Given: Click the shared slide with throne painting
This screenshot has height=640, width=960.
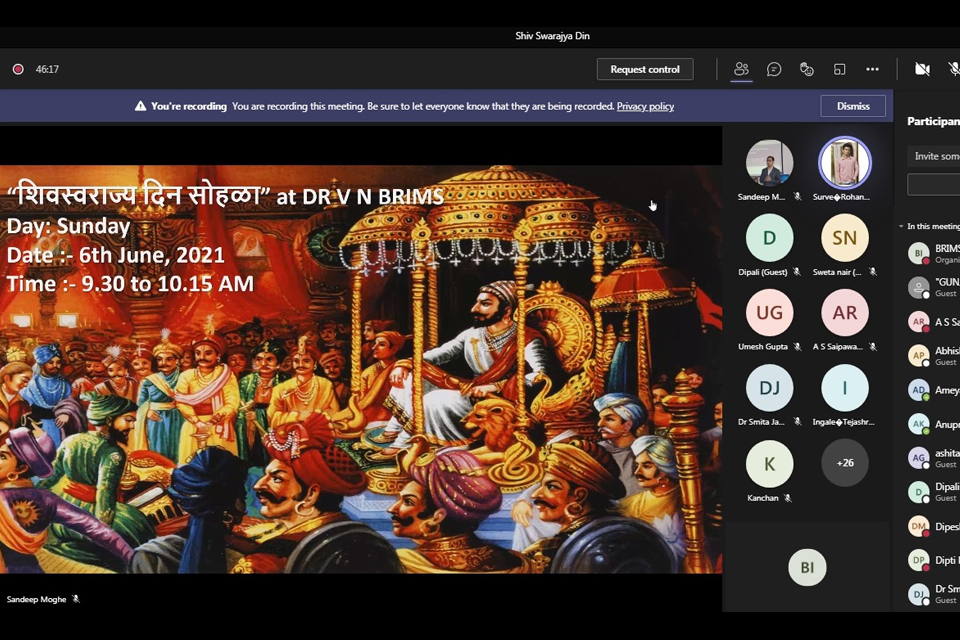Looking at the screenshot, I should [361, 369].
